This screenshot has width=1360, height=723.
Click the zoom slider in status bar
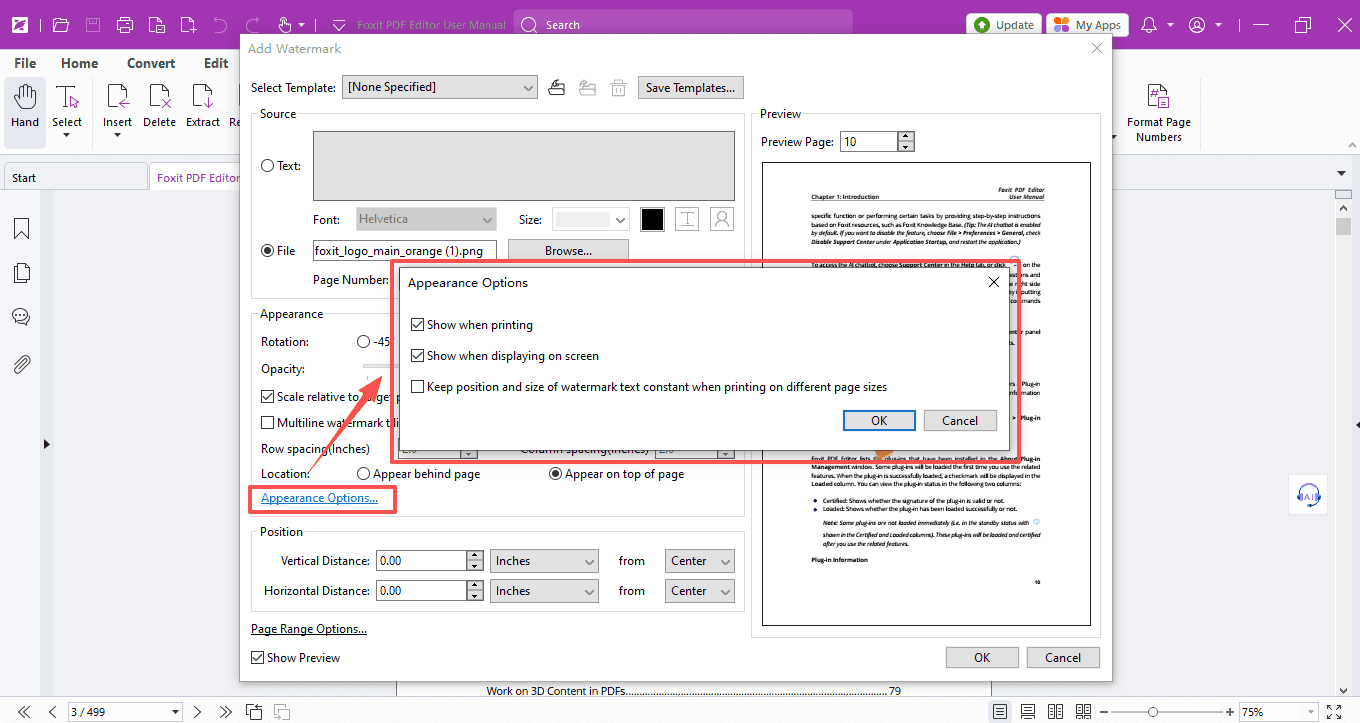point(1152,712)
